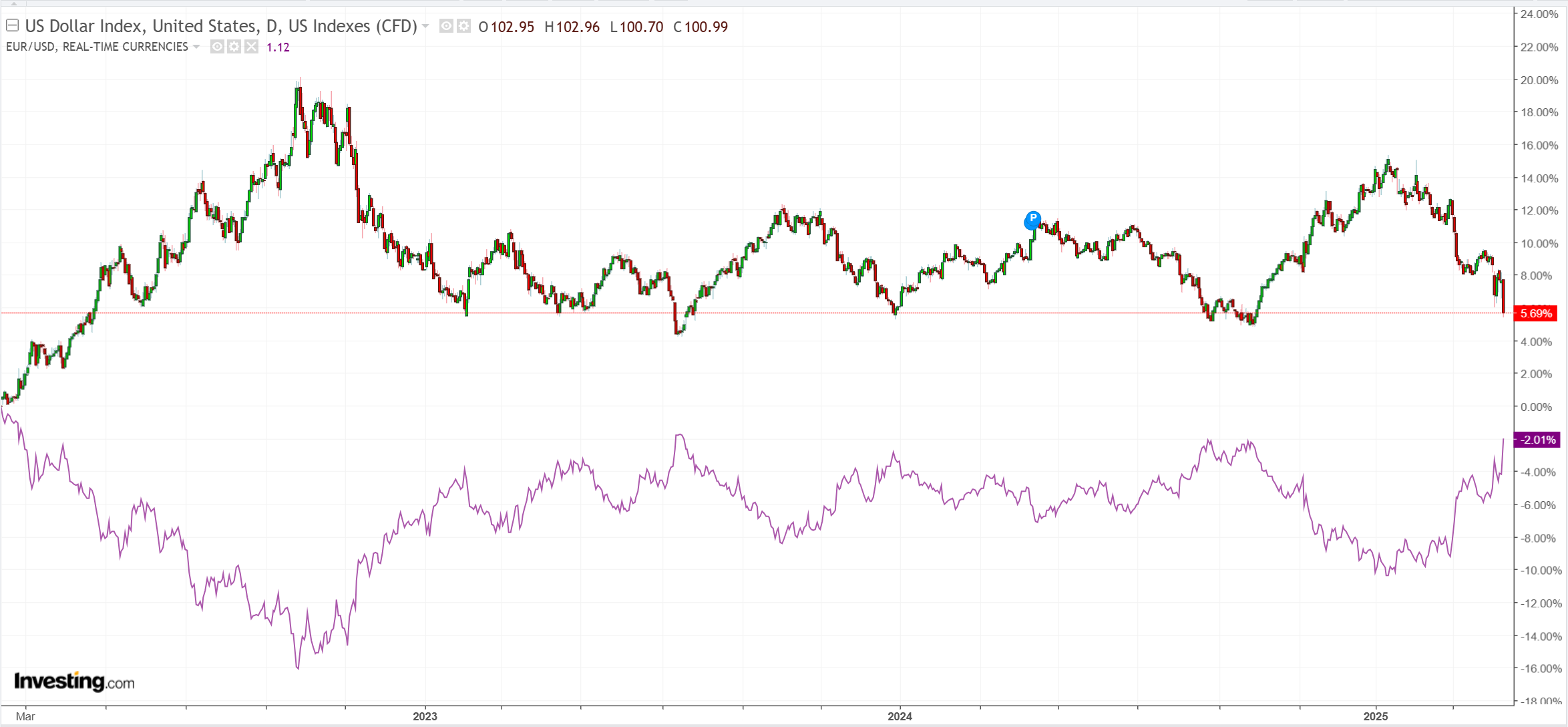1568x727 pixels.
Task: Toggle US Dollar Index visibility eye icon
Action: coord(446,26)
